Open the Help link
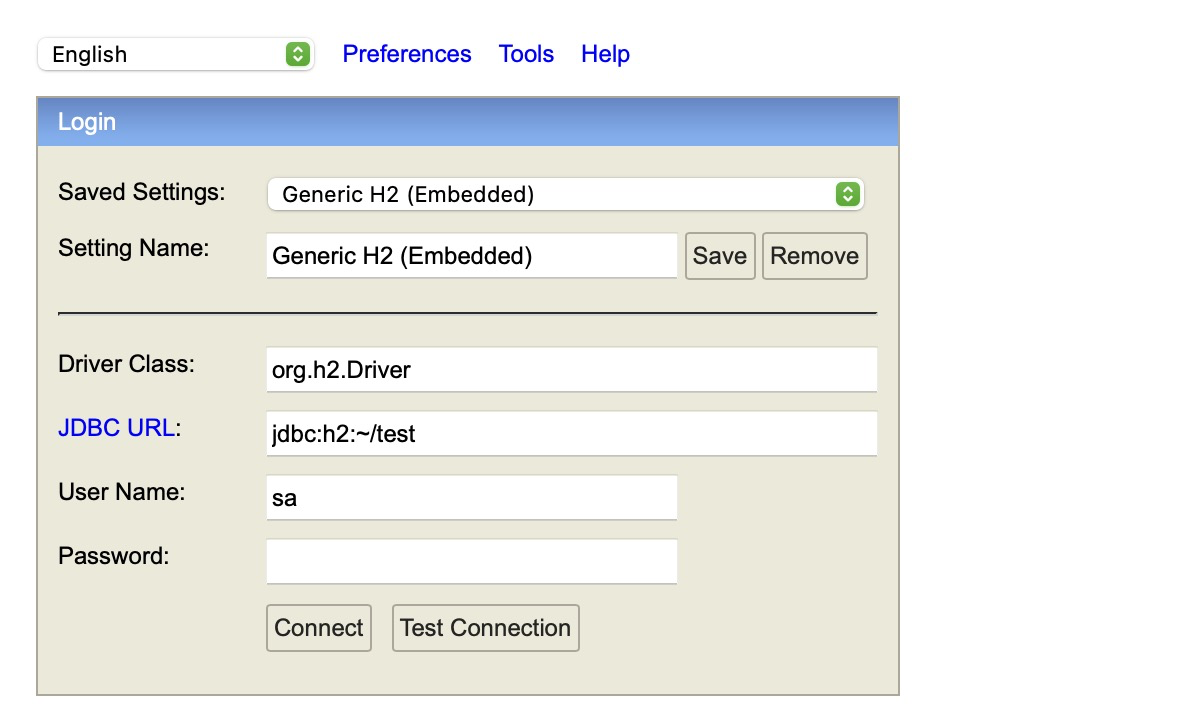The image size is (1202, 710). click(605, 54)
